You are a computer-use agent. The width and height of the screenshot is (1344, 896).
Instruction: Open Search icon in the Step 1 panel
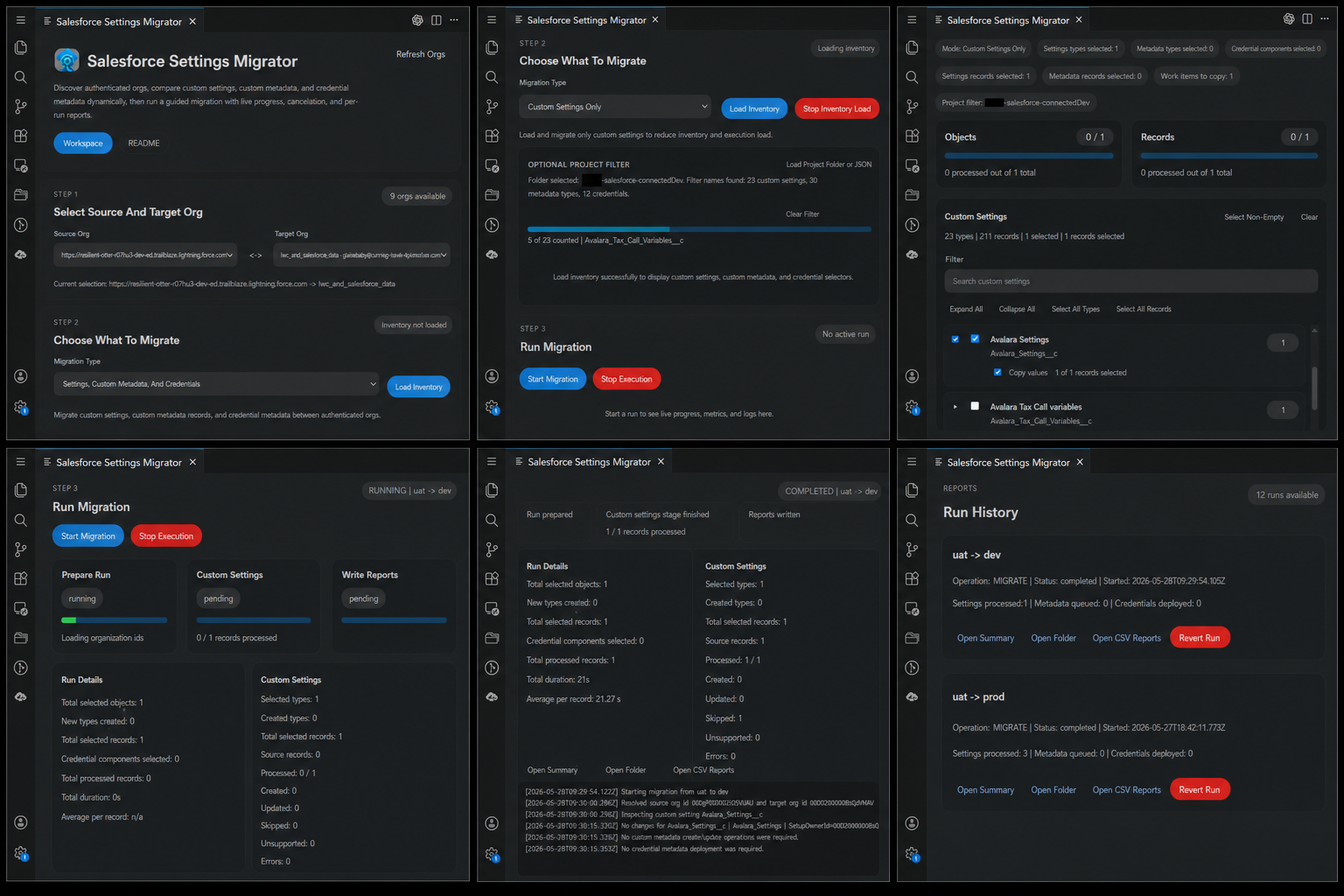(x=21, y=77)
